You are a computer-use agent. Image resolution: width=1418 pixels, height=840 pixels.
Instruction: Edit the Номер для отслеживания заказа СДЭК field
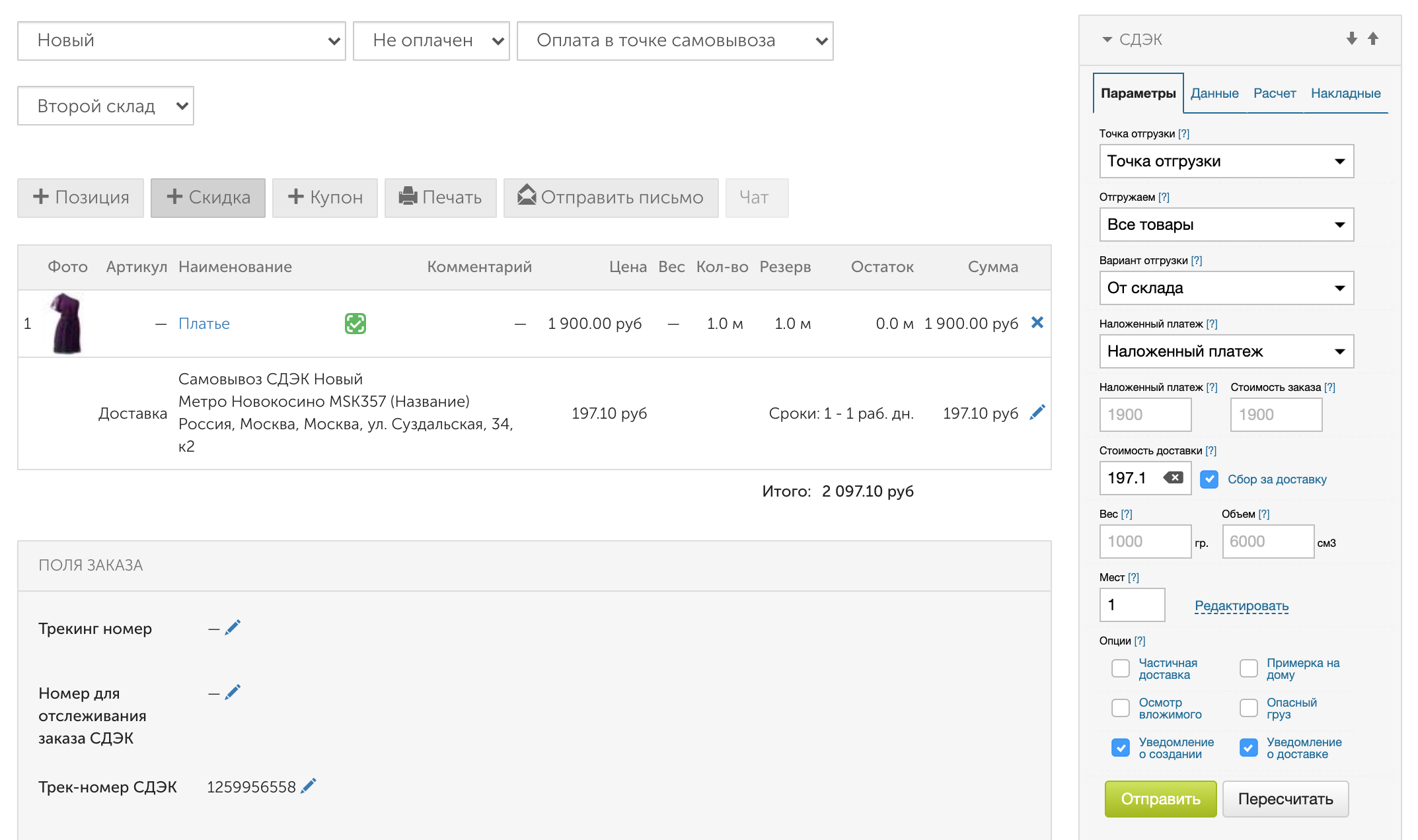pos(233,692)
